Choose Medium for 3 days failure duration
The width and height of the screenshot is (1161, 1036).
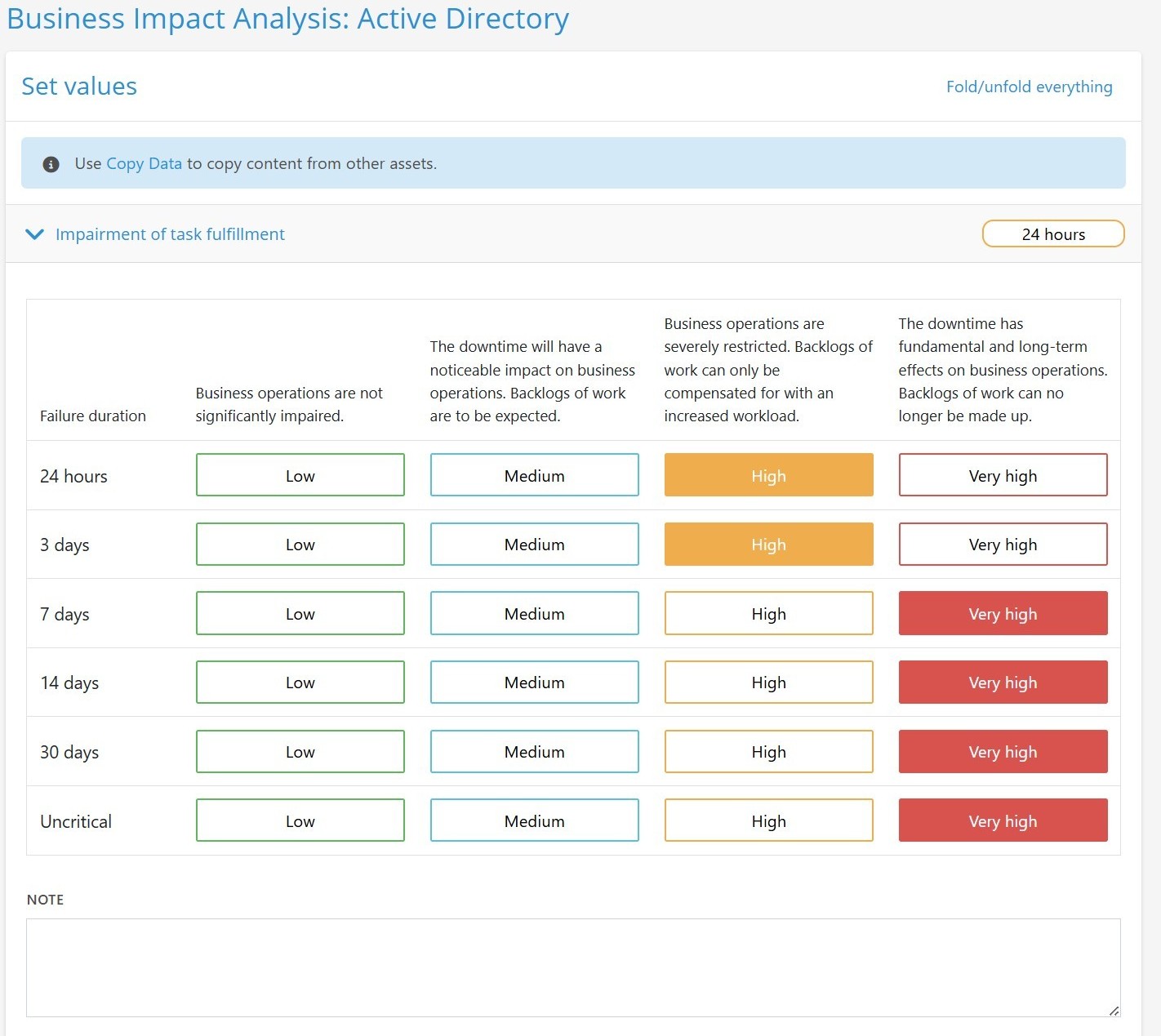coord(534,545)
